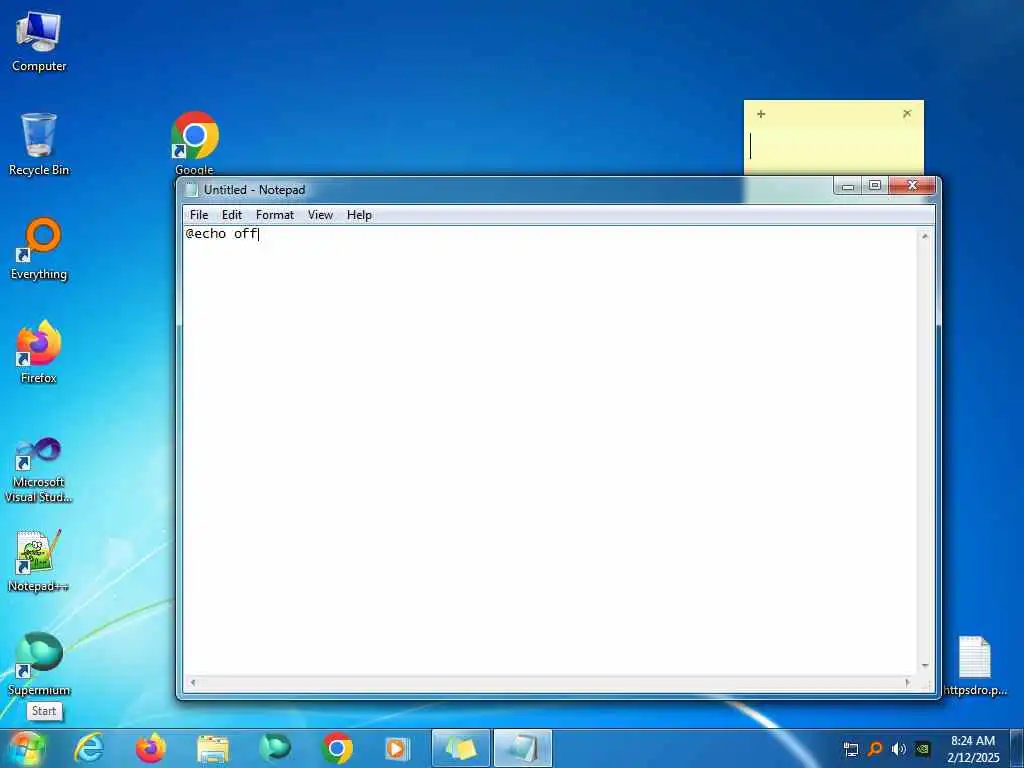Open the network tray icon

851,749
